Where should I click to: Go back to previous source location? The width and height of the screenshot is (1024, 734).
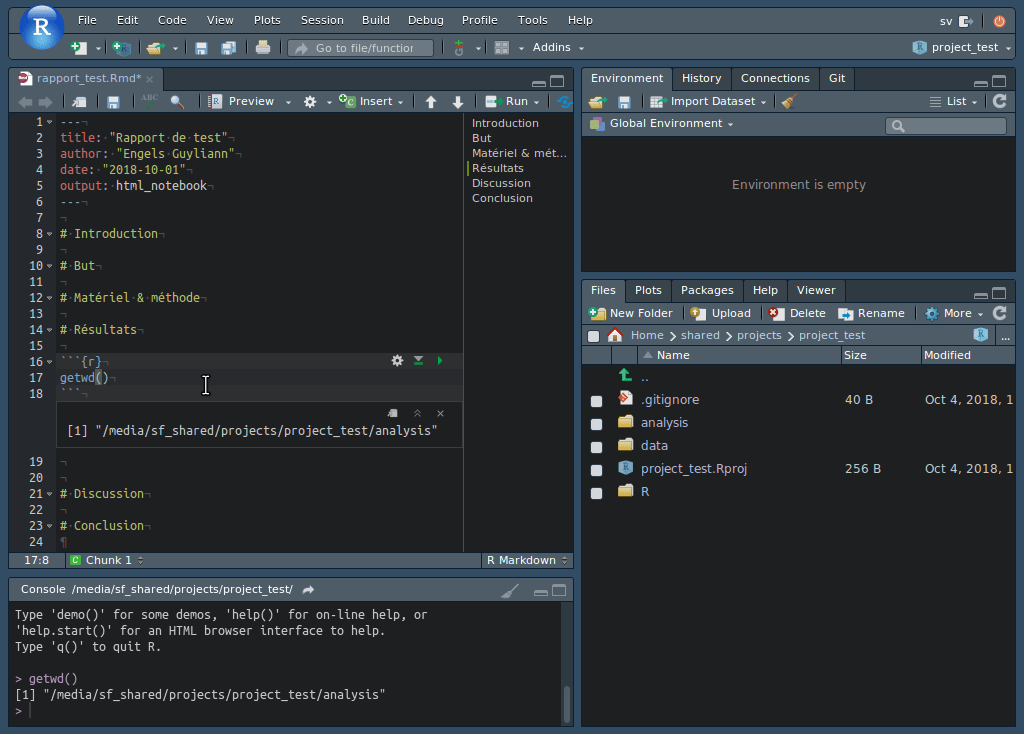(25, 102)
